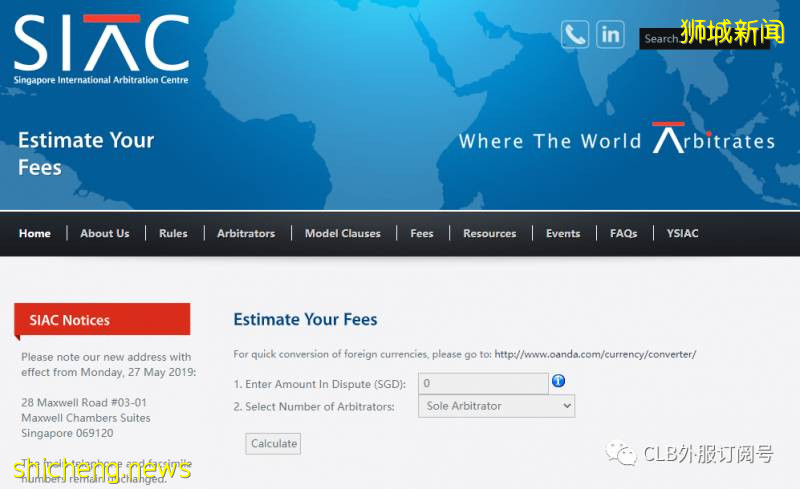Open FAQs in navigation bar

624,233
